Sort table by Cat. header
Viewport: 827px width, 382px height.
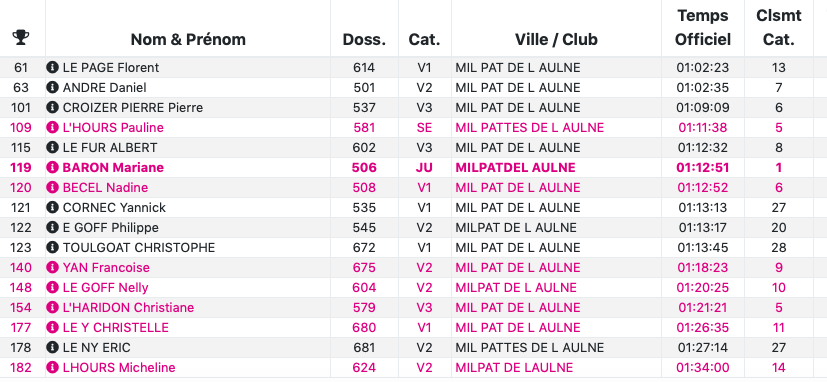coord(425,39)
